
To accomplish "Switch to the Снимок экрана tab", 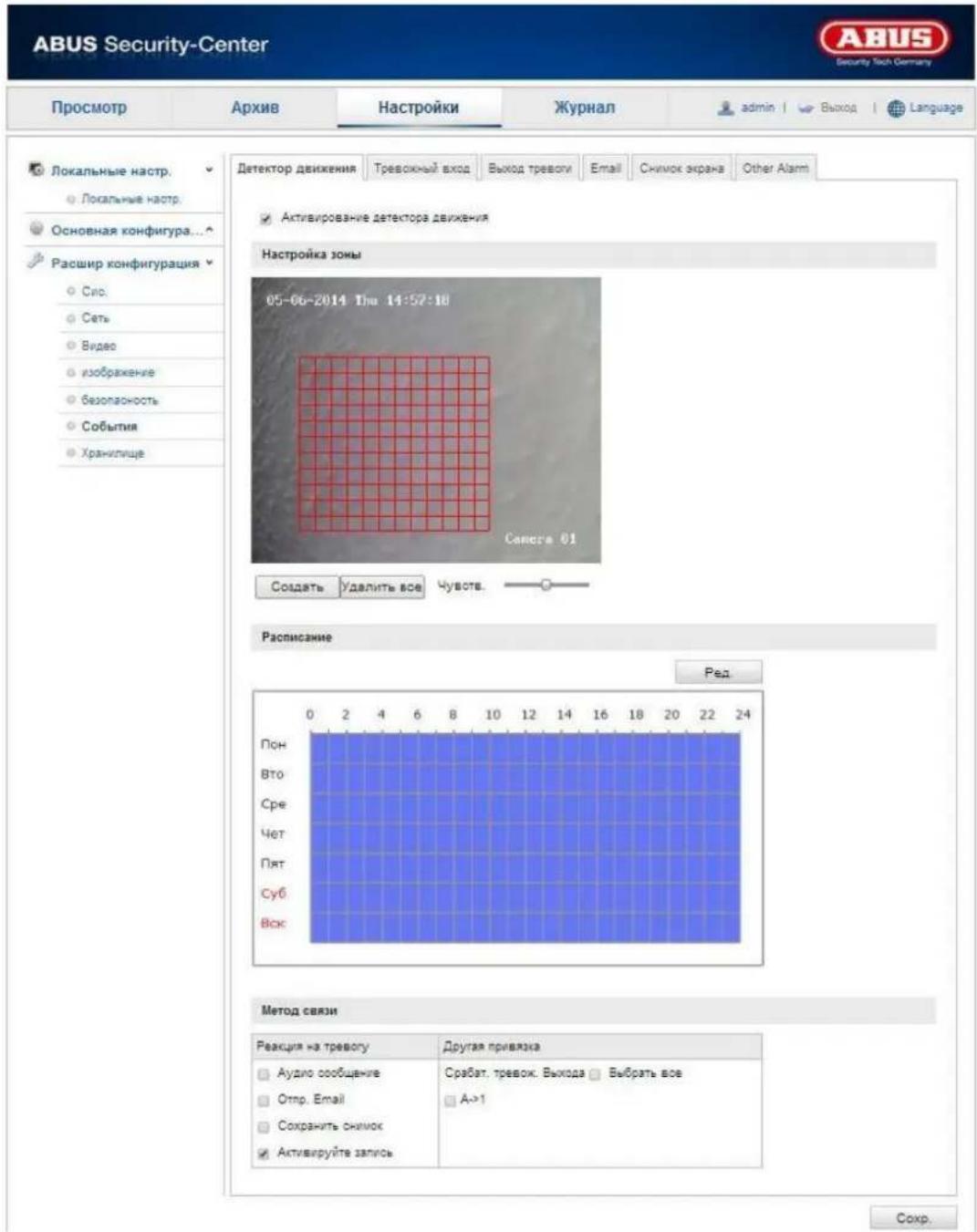I will click(681, 168).
